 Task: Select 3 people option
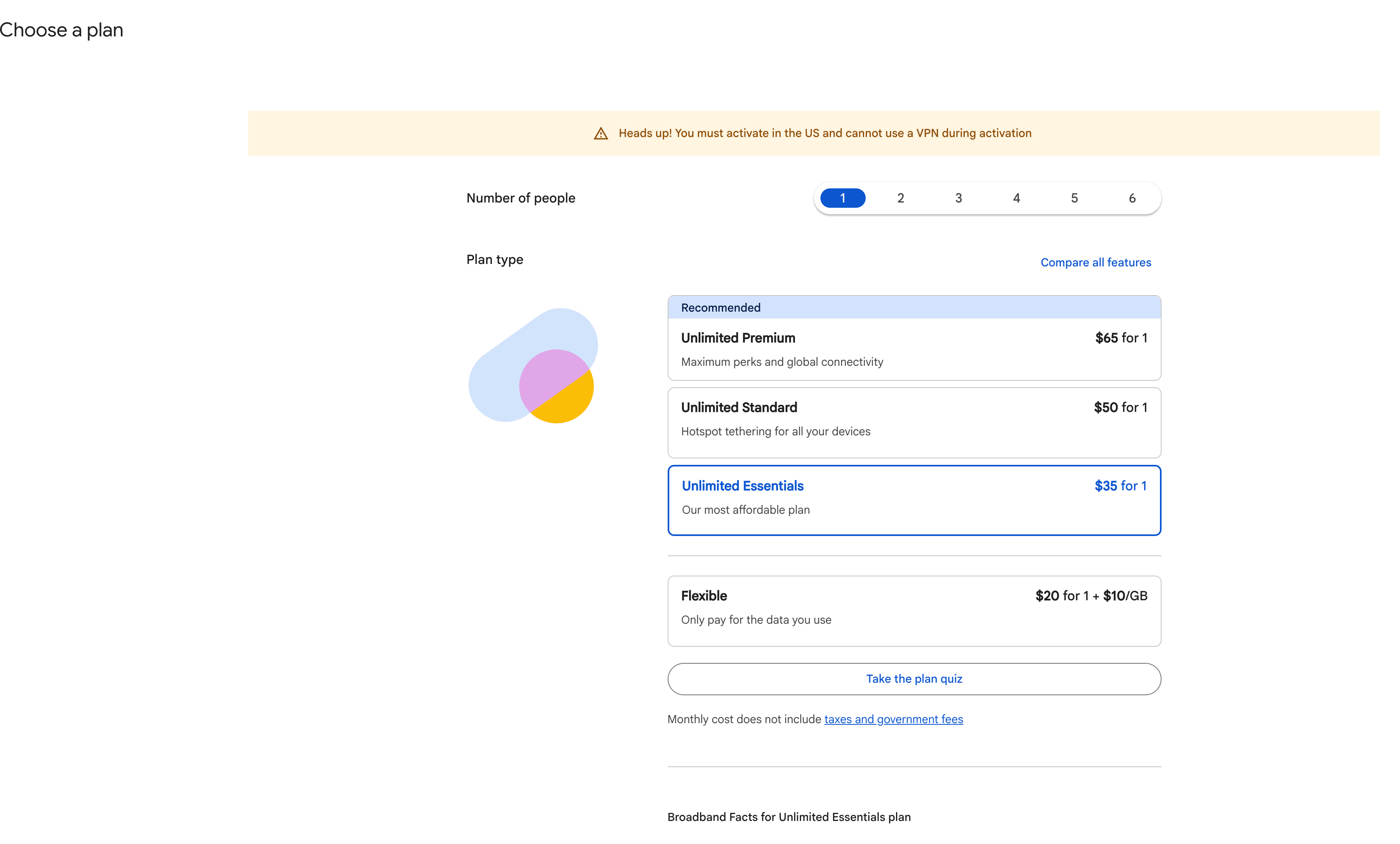tap(959, 198)
